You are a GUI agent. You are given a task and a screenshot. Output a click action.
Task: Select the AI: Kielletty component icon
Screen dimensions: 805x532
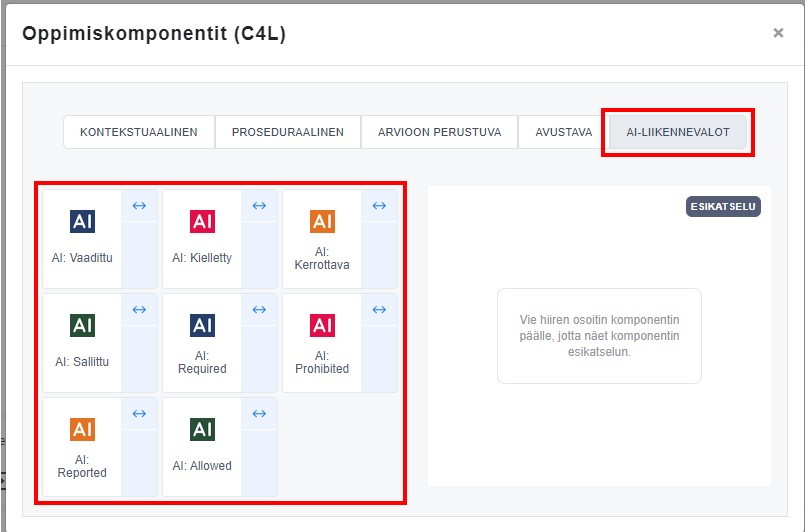[x=202, y=221]
